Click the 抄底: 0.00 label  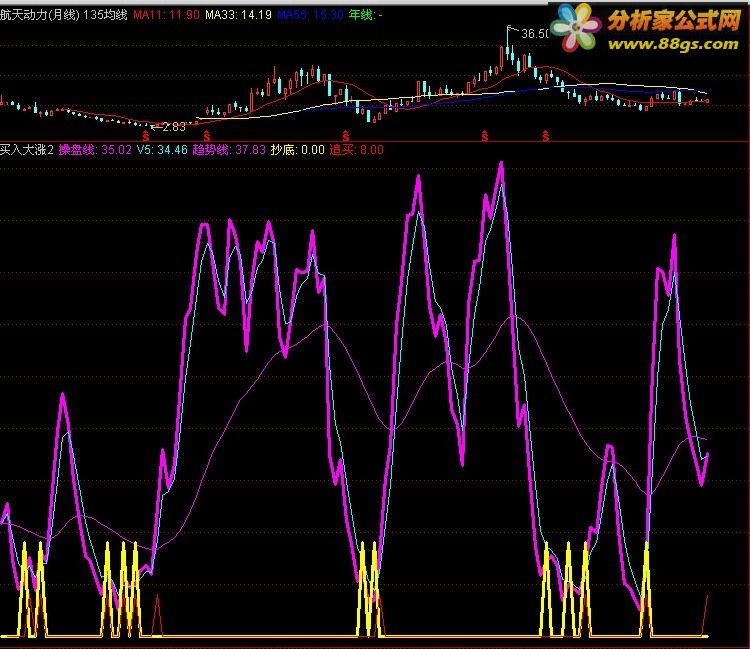click(298, 150)
